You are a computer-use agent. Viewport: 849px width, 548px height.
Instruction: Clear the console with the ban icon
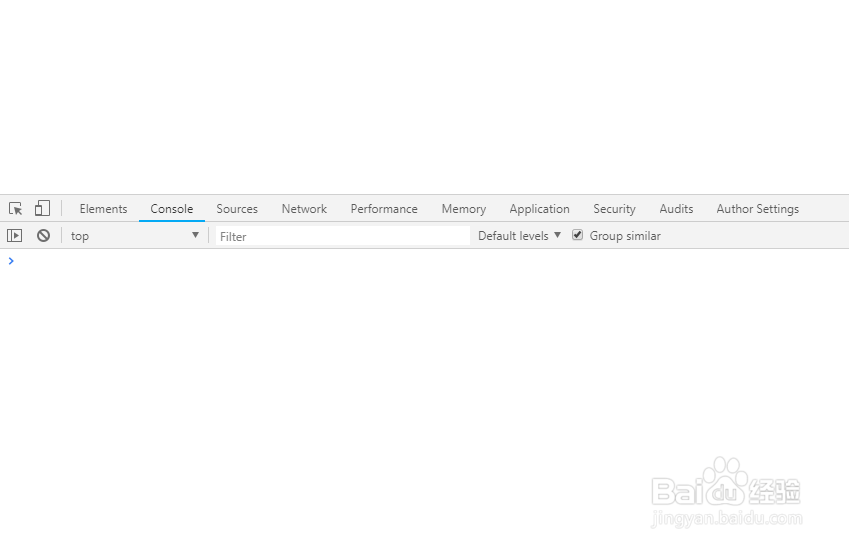point(43,236)
